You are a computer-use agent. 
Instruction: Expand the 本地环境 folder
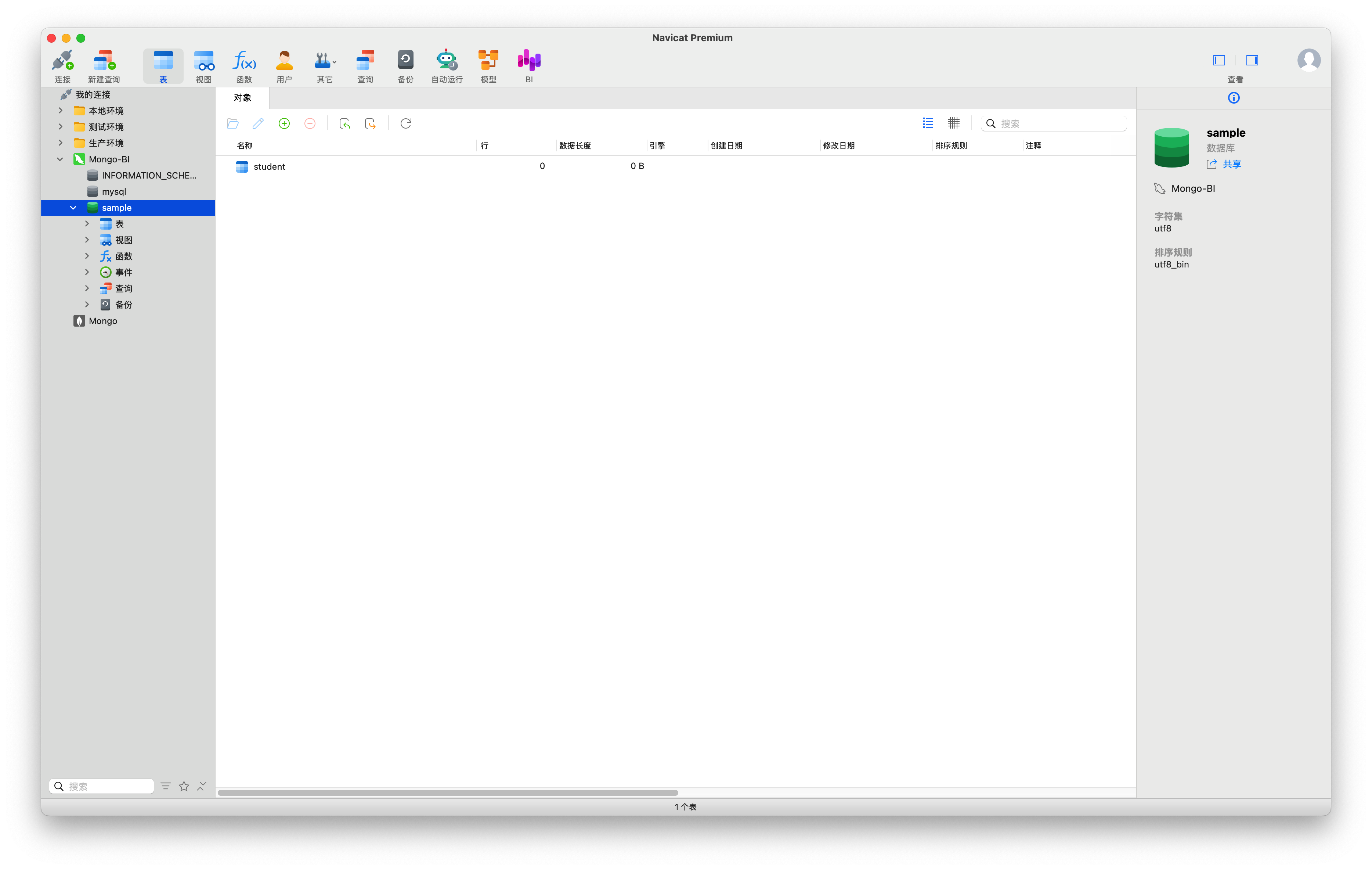pyautogui.click(x=60, y=111)
